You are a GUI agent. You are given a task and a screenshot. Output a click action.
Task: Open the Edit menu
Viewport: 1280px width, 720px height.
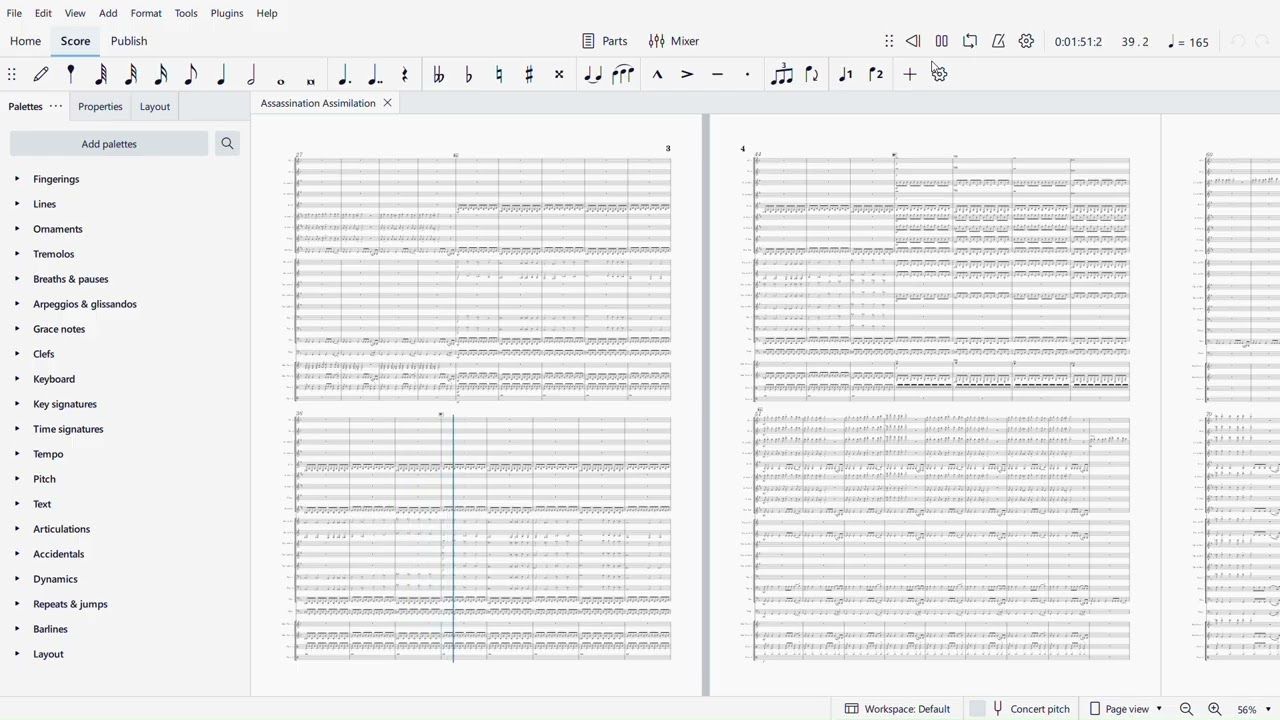43,13
